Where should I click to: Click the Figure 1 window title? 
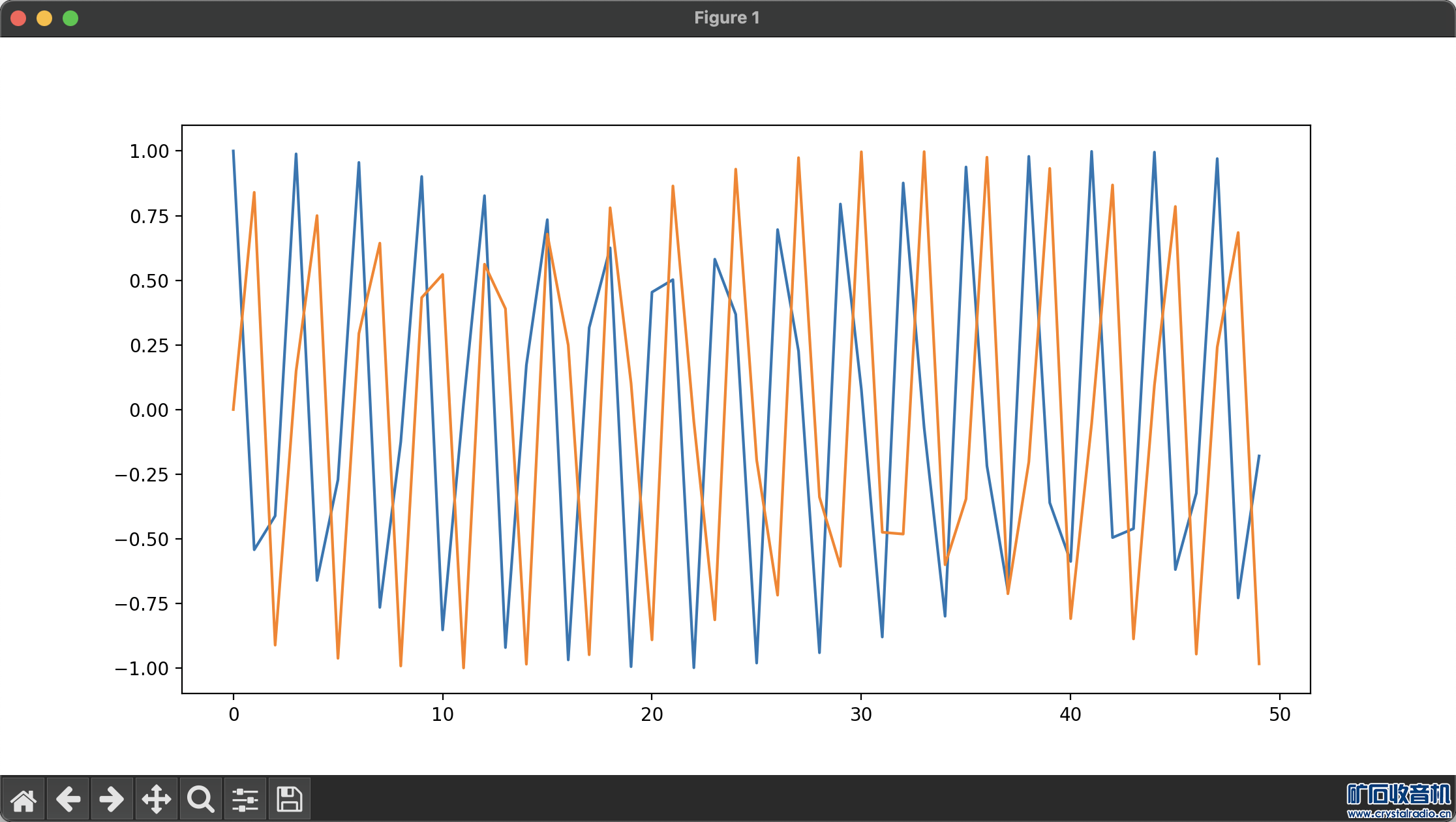point(727,18)
